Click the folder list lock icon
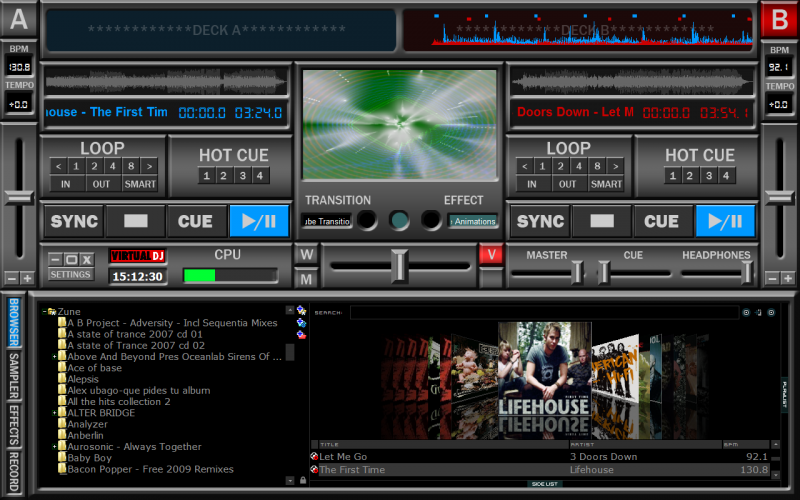The height and width of the screenshot is (500, 800). pos(303,480)
